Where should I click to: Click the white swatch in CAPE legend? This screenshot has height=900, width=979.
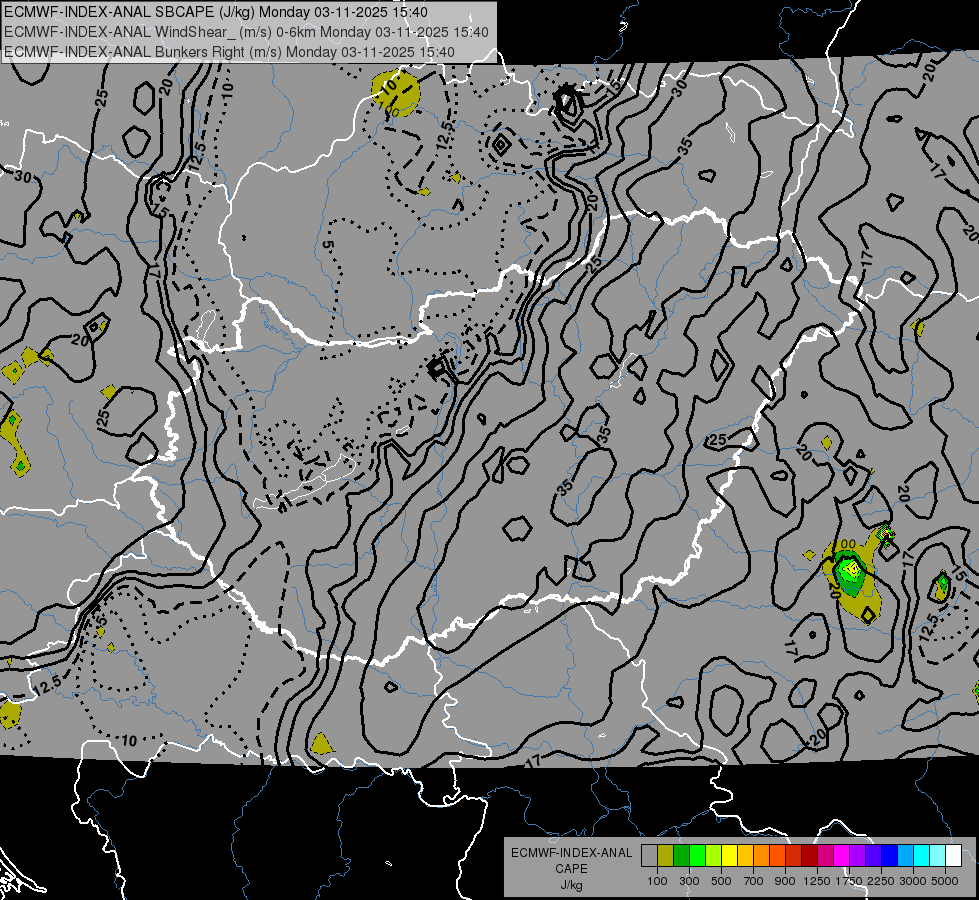(953, 856)
